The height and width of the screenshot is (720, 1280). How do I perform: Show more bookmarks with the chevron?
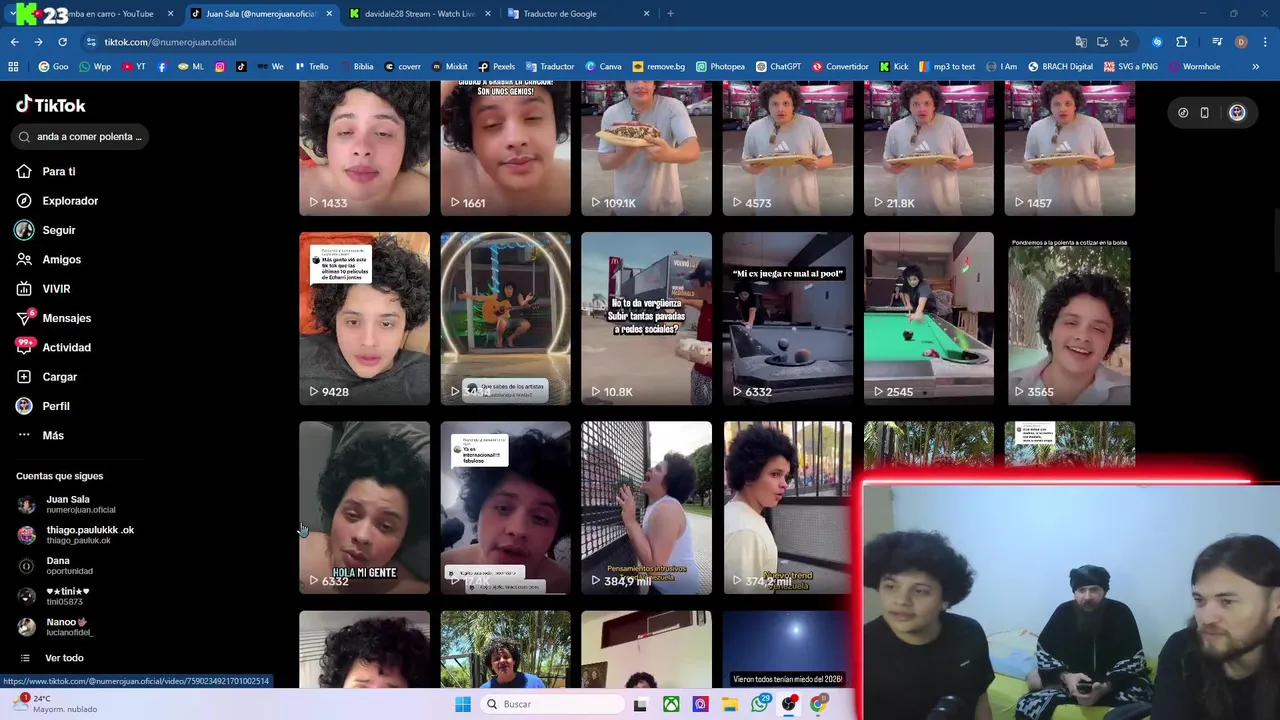(x=1255, y=67)
